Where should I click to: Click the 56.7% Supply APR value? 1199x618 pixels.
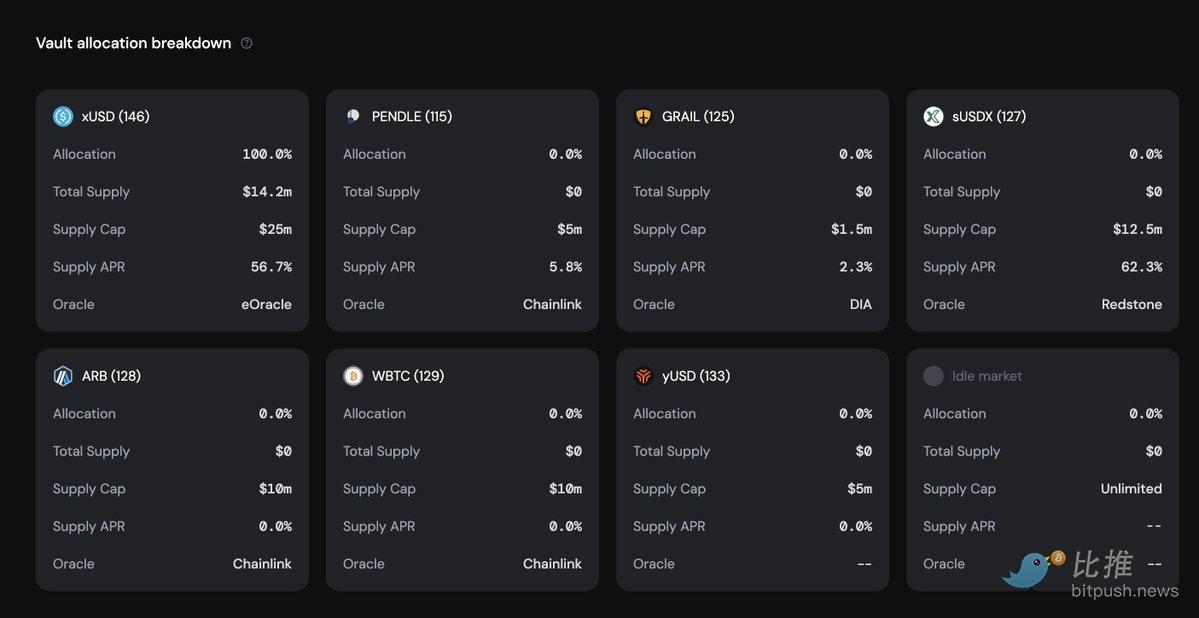pyautogui.click(x=271, y=267)
